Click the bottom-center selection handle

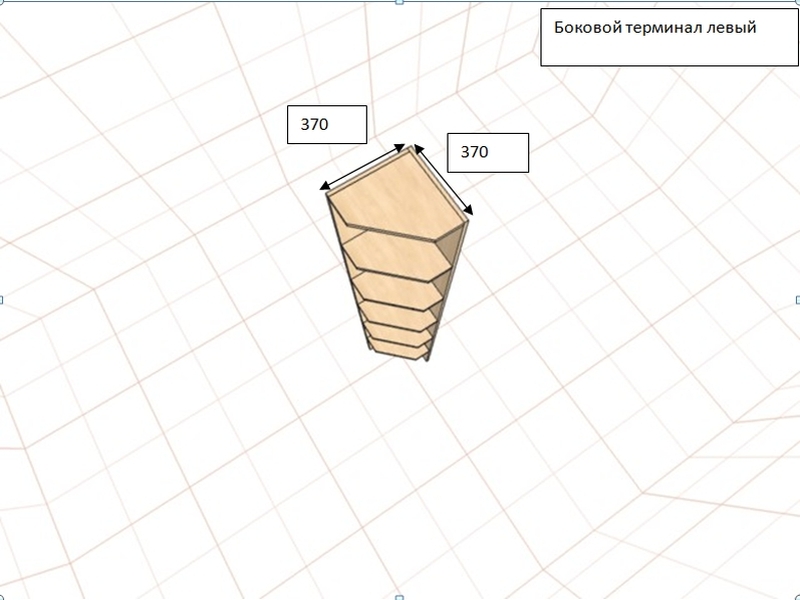pyautogui.click(x=399, y=597)
